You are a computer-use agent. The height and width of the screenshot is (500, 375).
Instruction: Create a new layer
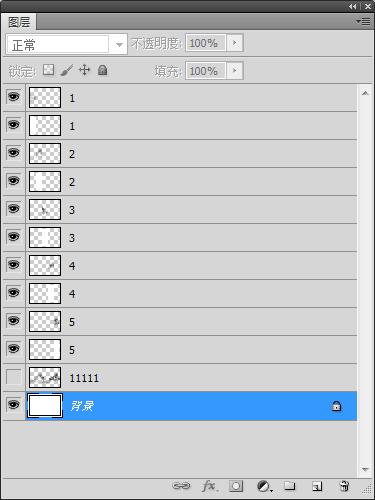pyautogui.click(x=317, y=486)
